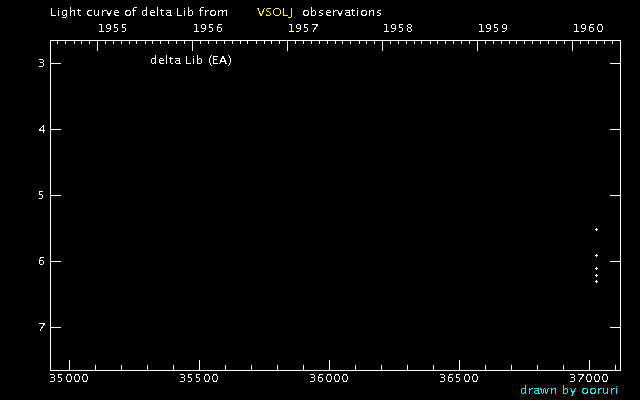Click magnitude 7 label on left axis

(x=41, y=328)
